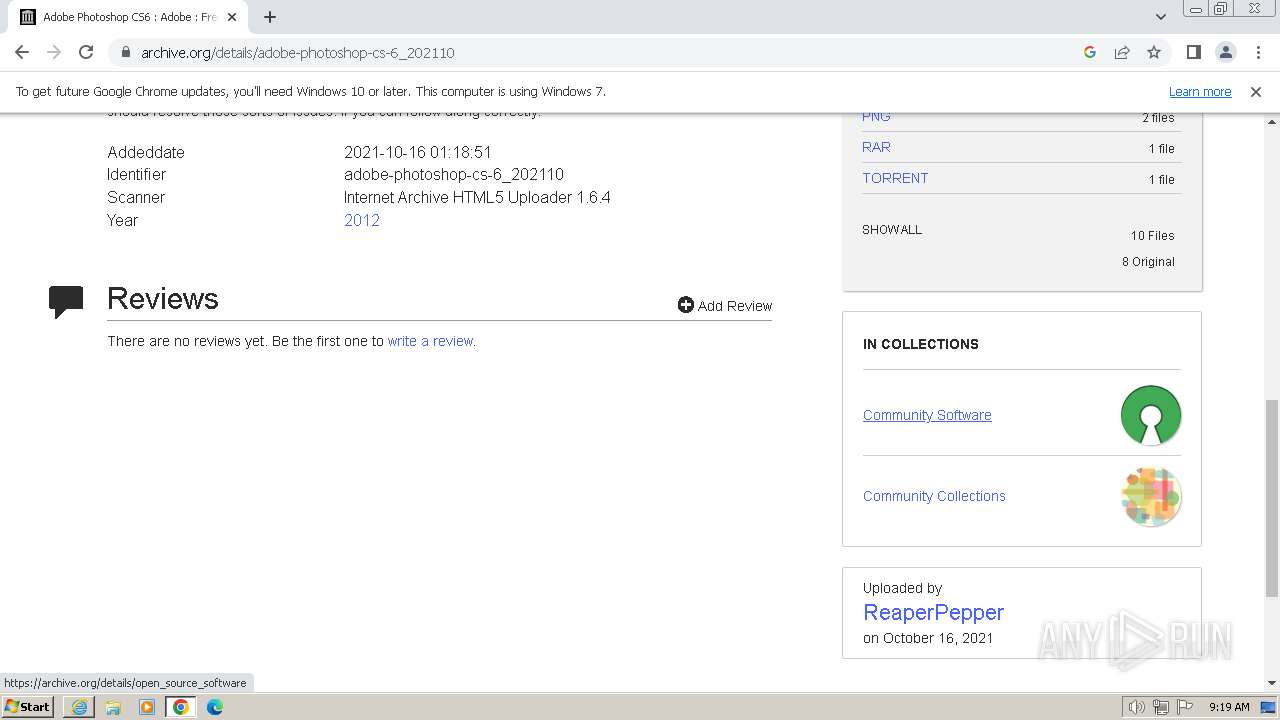Reload the archive.org page
Image resolution: width=1280 pixels, height=720 pixels.
click(x=86, y=52)
